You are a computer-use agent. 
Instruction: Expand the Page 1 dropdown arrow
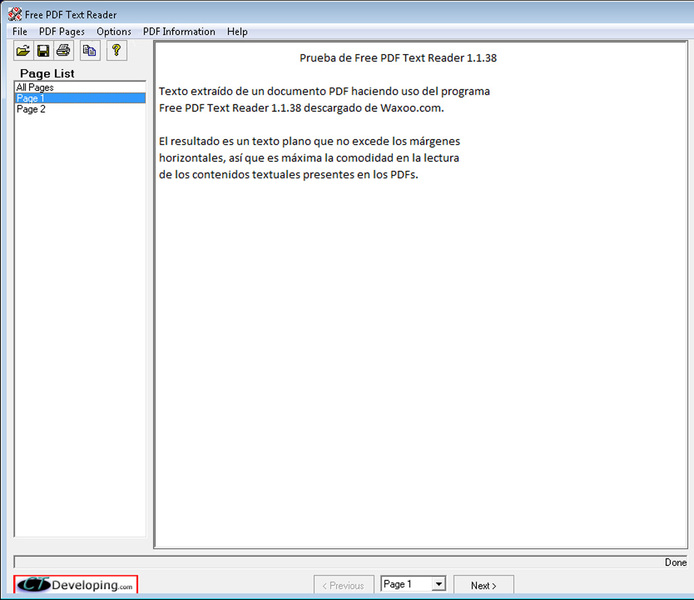pyautogui.click(x=438, y=584)
